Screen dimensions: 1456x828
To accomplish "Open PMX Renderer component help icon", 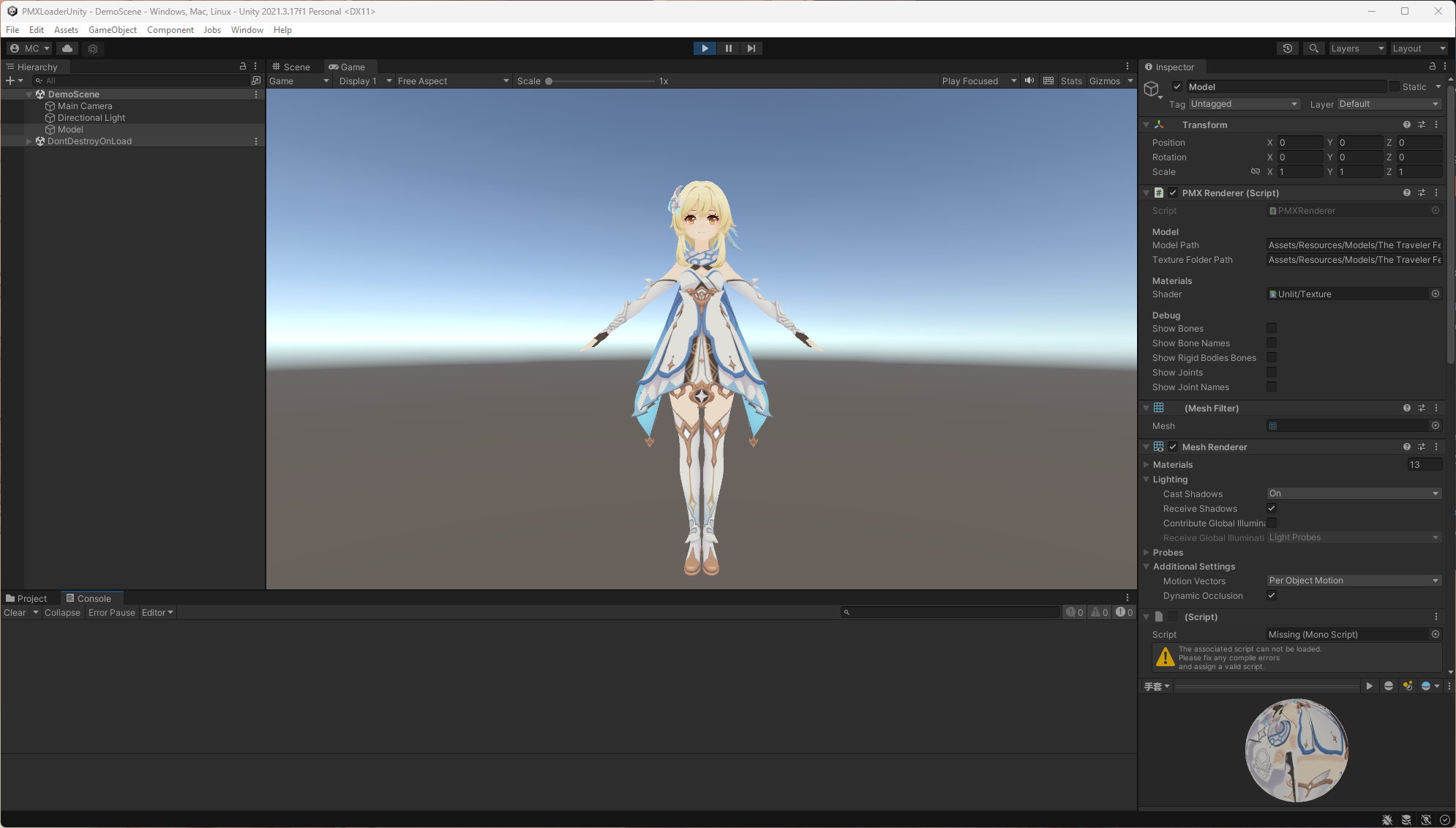I will (1406, 193).
